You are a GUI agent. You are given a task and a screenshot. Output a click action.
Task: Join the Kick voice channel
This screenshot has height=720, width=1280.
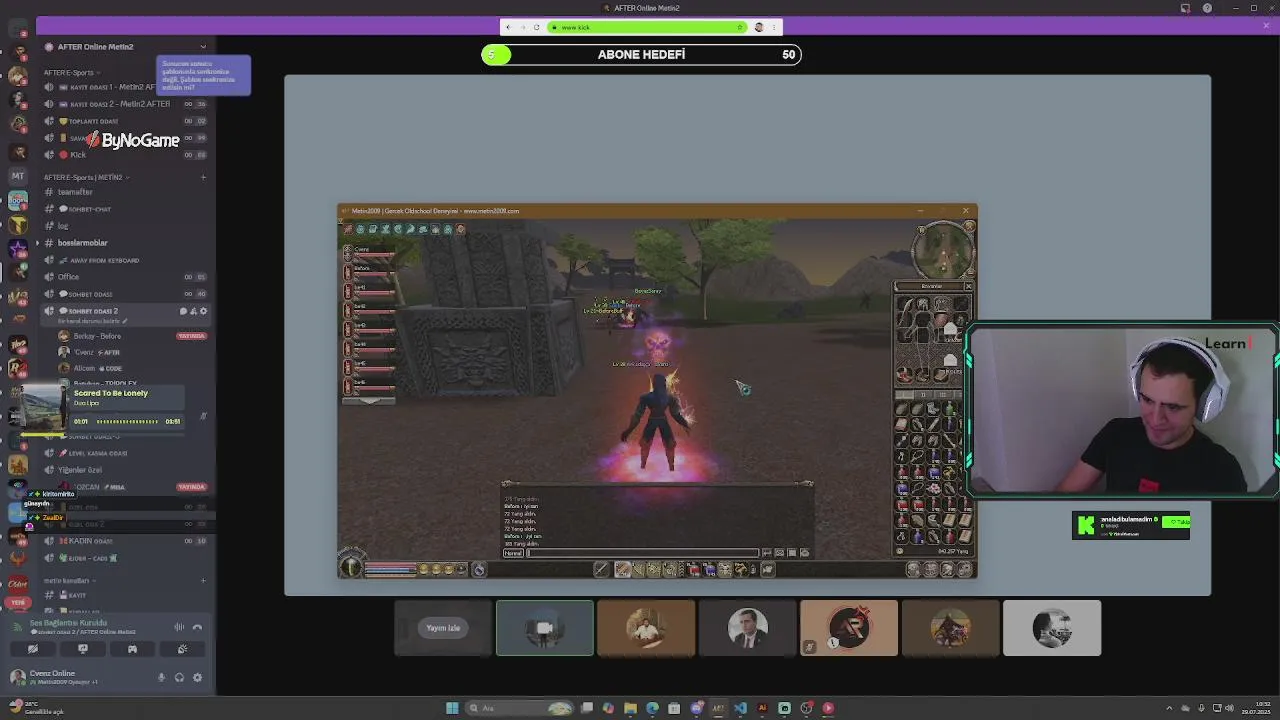pyautogui.click(x=125, y=155)
